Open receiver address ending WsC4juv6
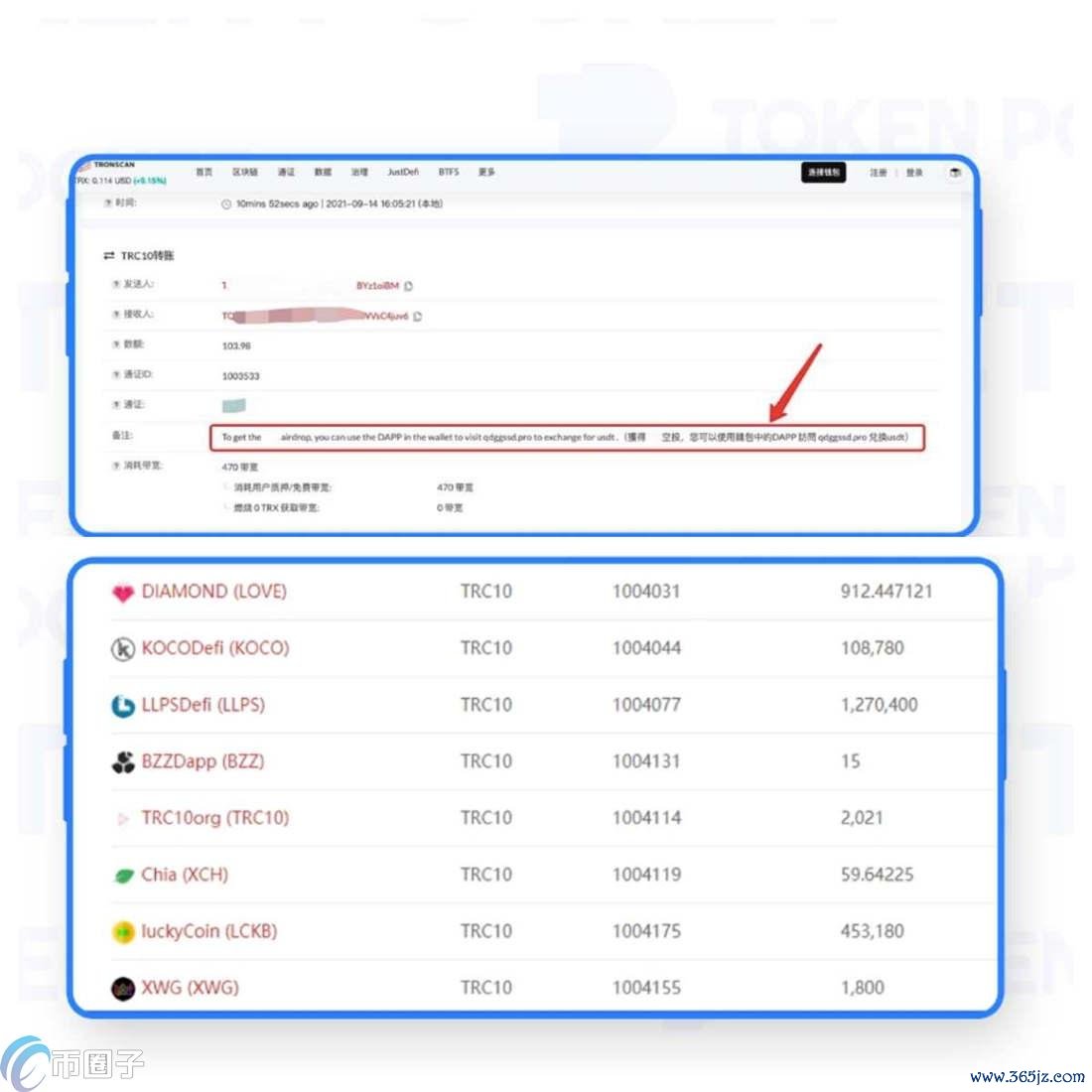1092x1092 pixels. [x=315, y=316]
